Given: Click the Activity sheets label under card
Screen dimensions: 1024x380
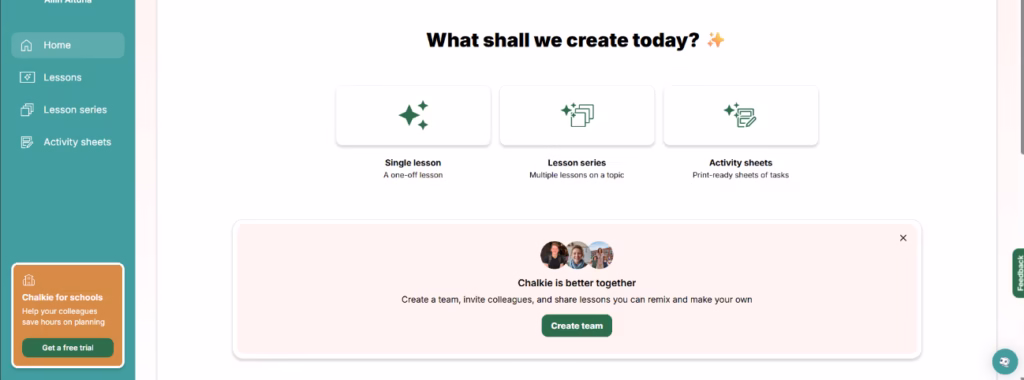Looking at the screenshot, I should click(x=741, y=163).
